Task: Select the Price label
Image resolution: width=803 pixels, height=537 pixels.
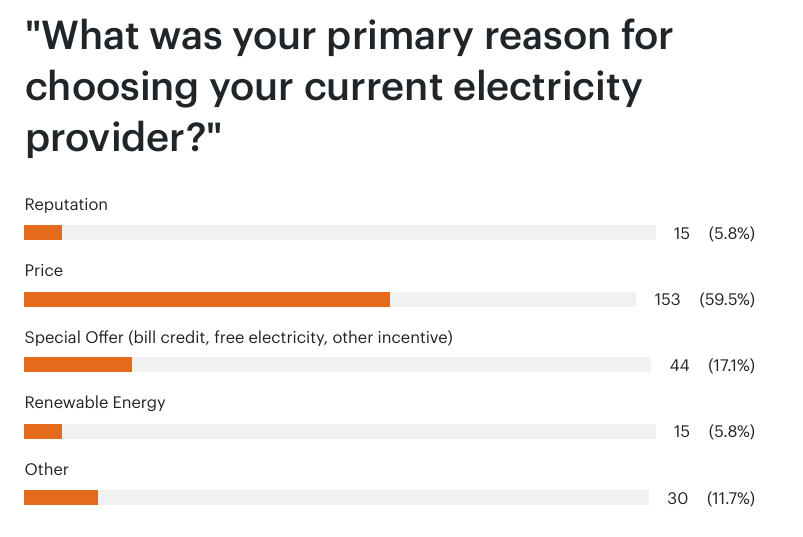Action: click(x=44, y=270)
